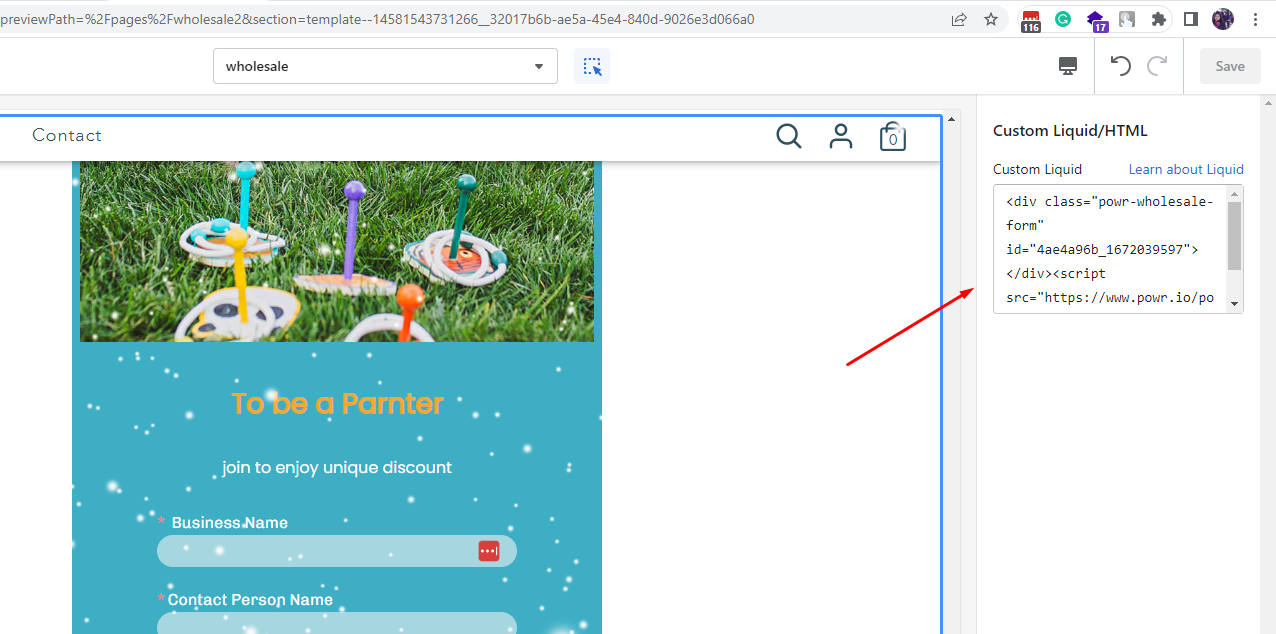Screen dimensions: 1276x634
Task: Open the Chrome profile avatar
Action: 1223,19
